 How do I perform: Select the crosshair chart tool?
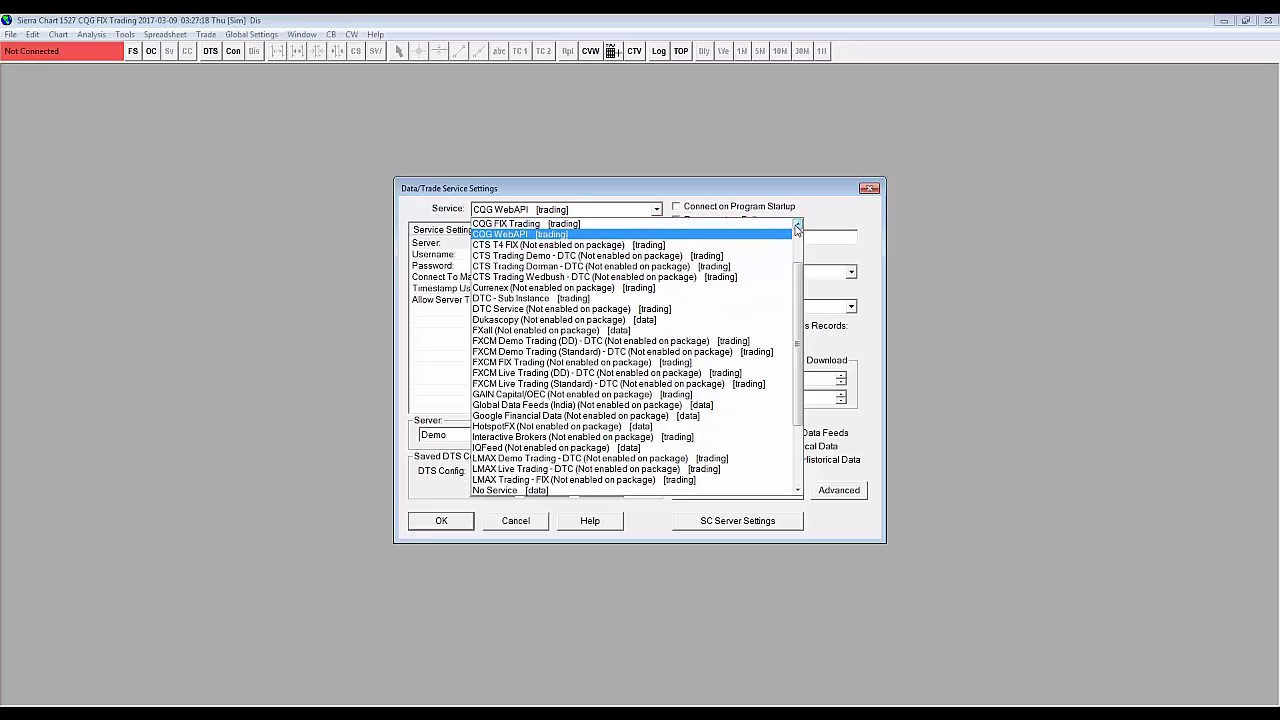(419, 51)
